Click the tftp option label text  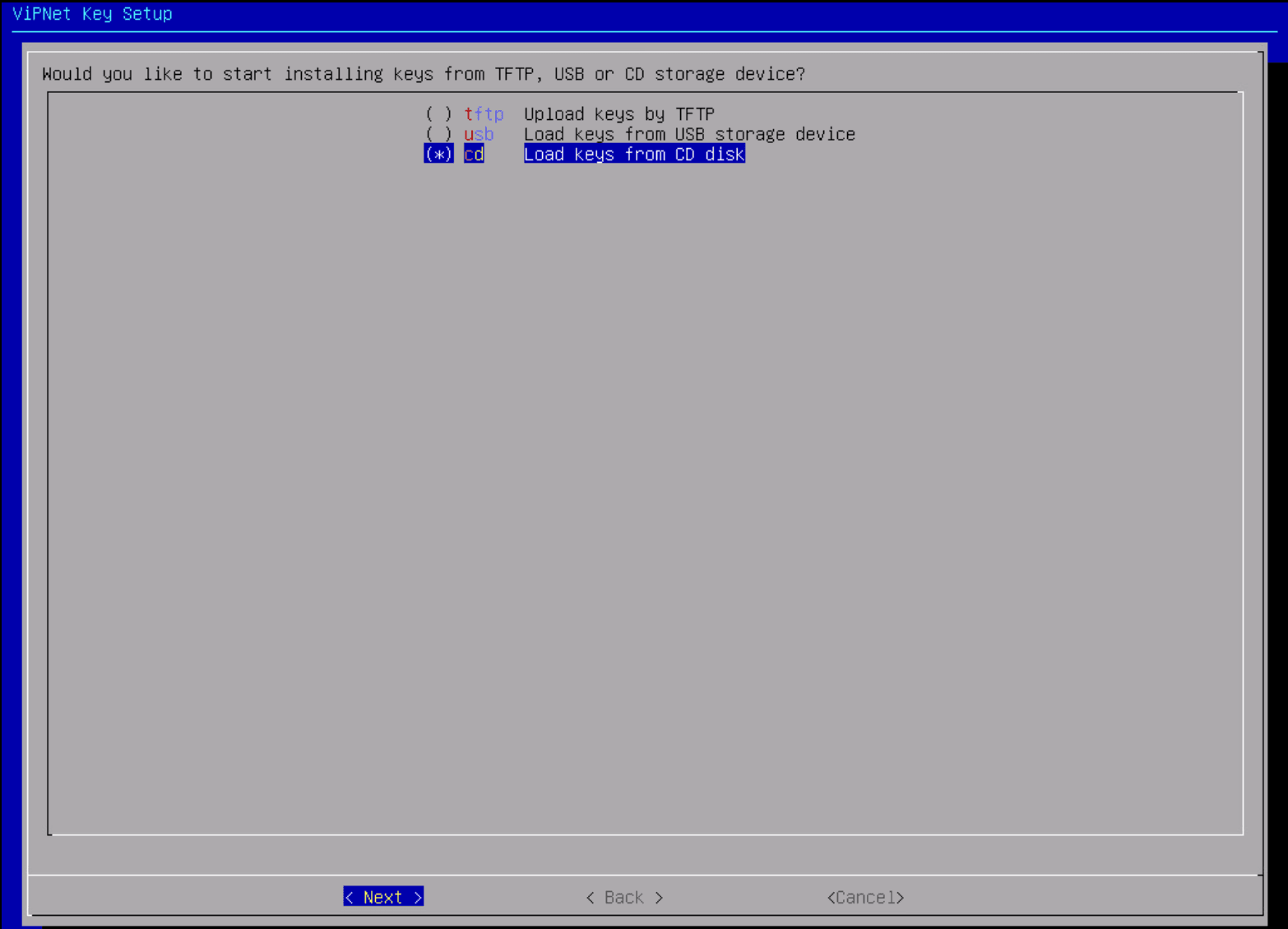(484, 113)
